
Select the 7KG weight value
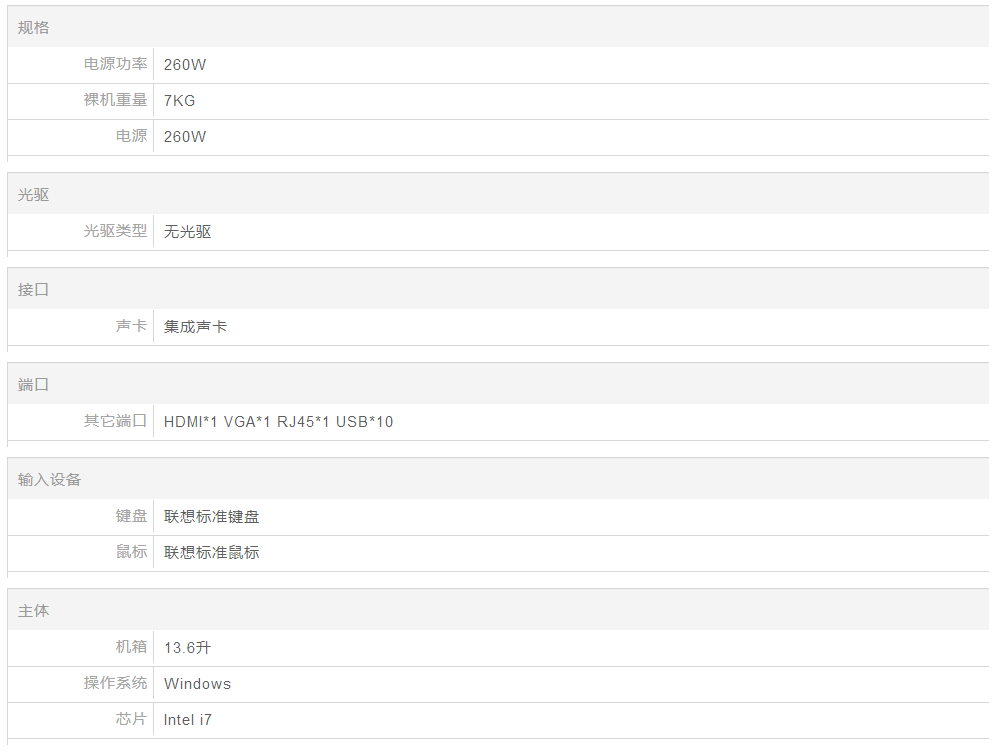(x=180, y=101)
